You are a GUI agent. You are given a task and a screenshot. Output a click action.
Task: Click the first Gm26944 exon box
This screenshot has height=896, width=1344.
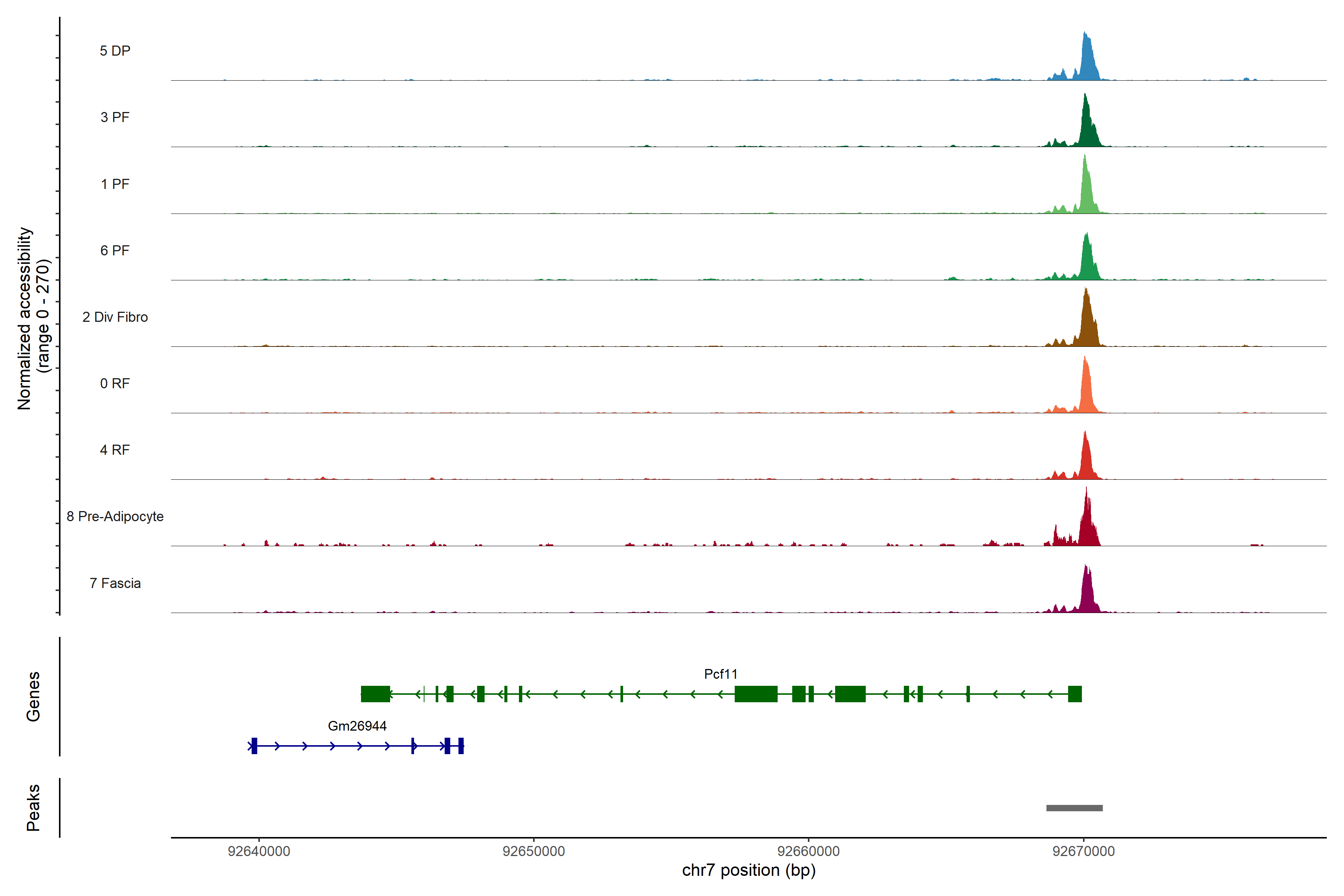(x=254, y=746)
